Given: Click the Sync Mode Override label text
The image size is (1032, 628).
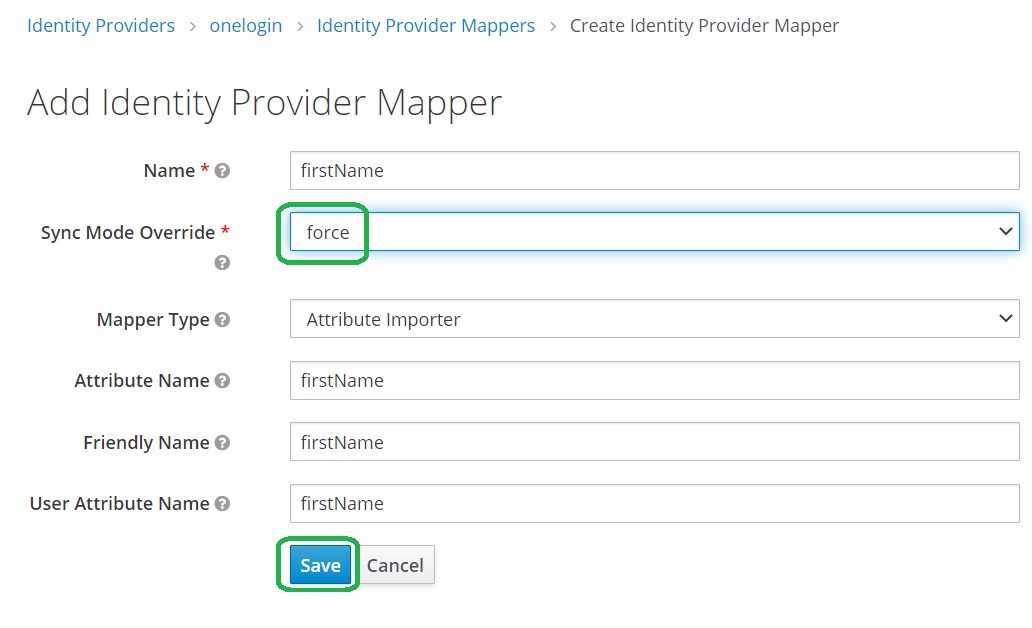Looking at the screenshot, I should [128, 232].
